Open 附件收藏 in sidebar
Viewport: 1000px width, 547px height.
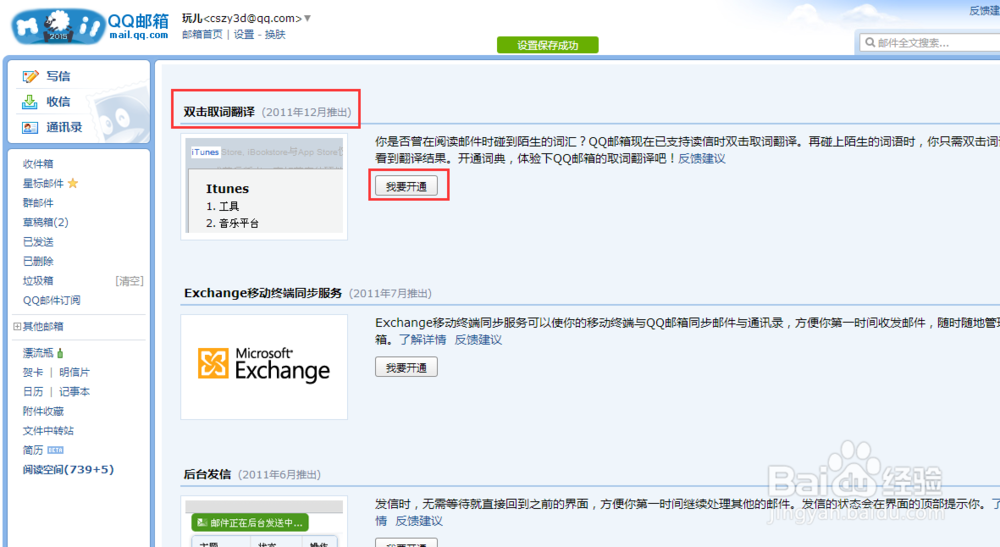click(43, 411)
